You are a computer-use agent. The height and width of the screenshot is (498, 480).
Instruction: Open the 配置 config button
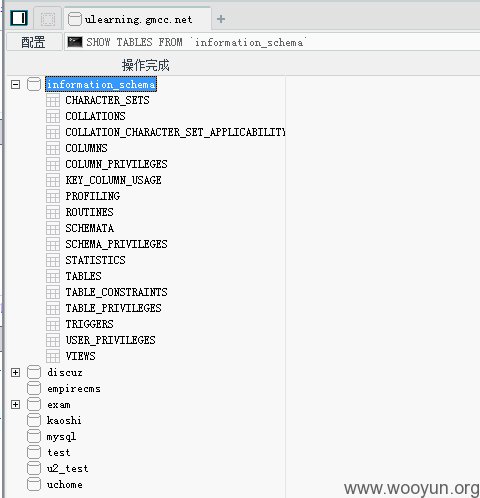[34, 42]
